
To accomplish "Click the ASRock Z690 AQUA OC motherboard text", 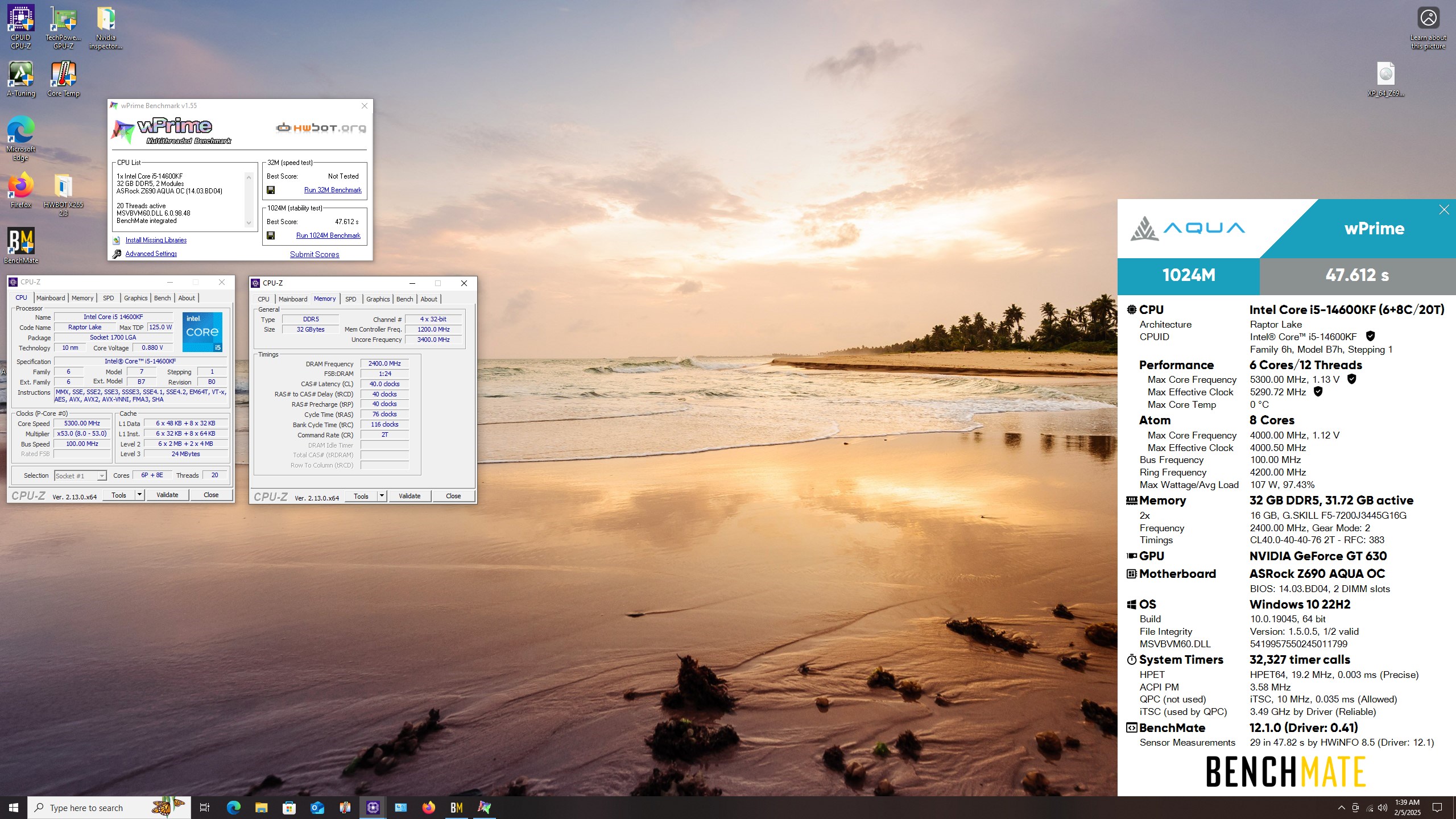I will click(x=1317, y=574).
